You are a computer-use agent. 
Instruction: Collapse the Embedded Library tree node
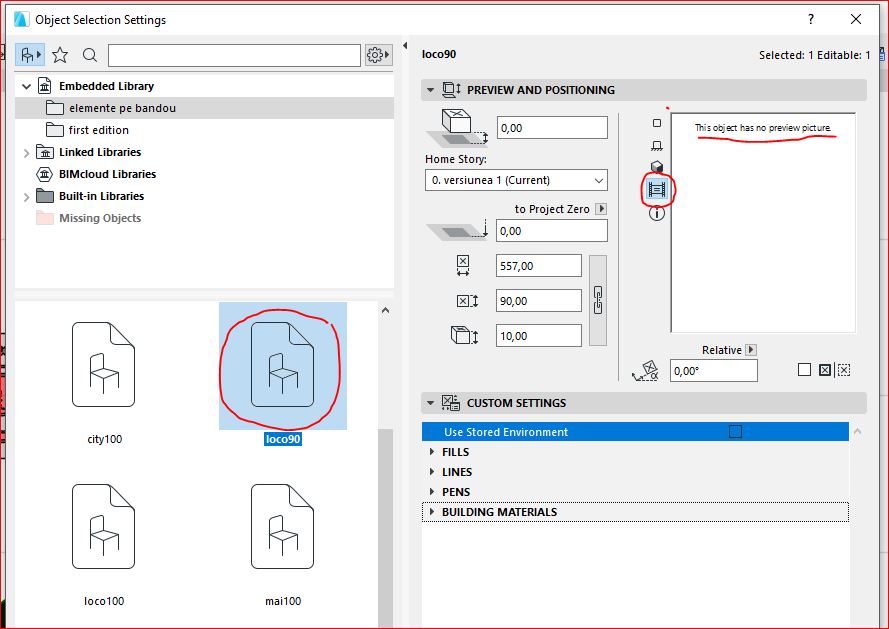point(27,86)
